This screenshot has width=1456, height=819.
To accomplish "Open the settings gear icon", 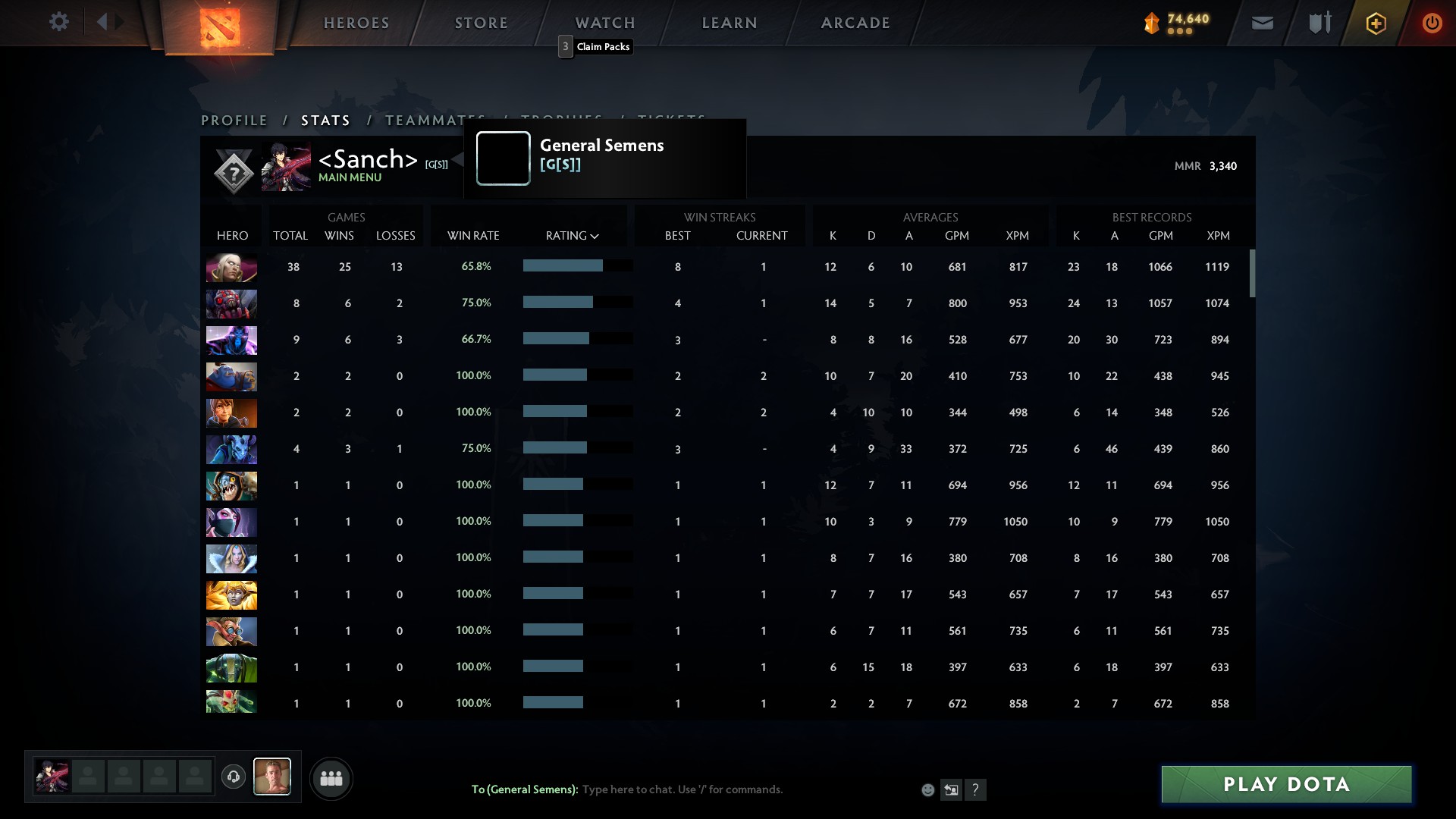I will coord(59,21).
